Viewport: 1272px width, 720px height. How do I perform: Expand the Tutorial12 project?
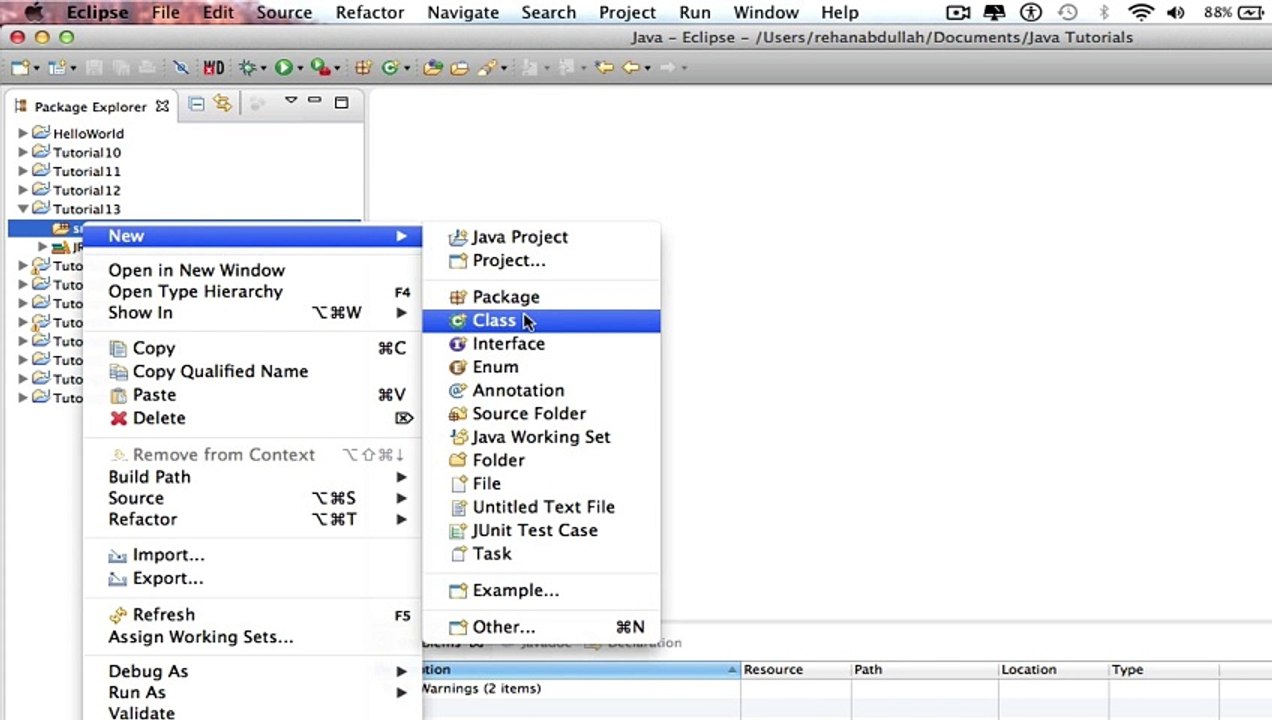click(23, 190)
